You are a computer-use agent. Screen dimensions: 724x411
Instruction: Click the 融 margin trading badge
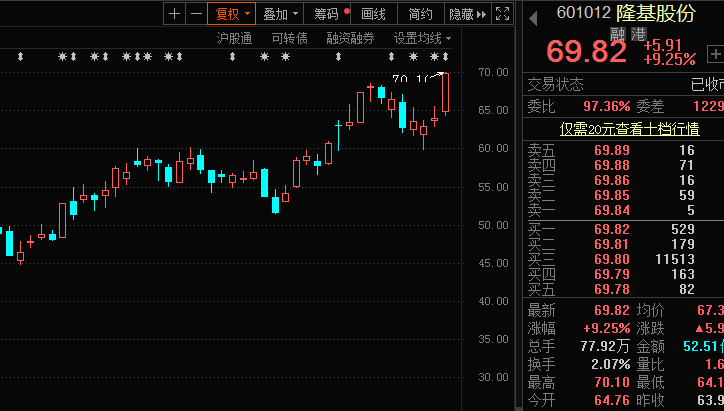[617, 34]
